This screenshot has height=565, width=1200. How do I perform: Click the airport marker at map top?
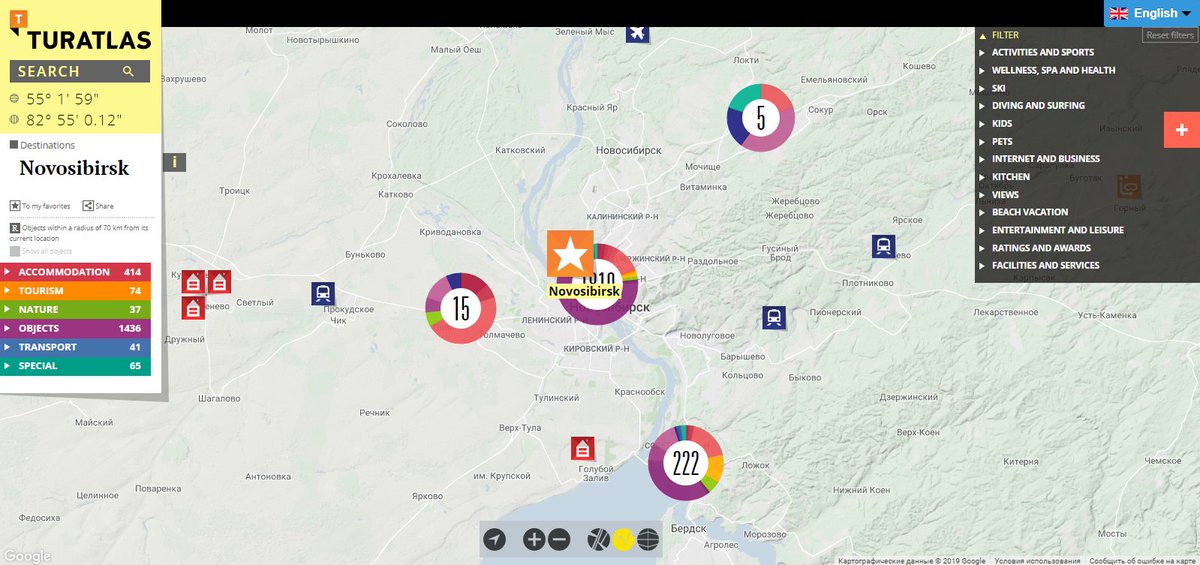[x=637, y=33]
